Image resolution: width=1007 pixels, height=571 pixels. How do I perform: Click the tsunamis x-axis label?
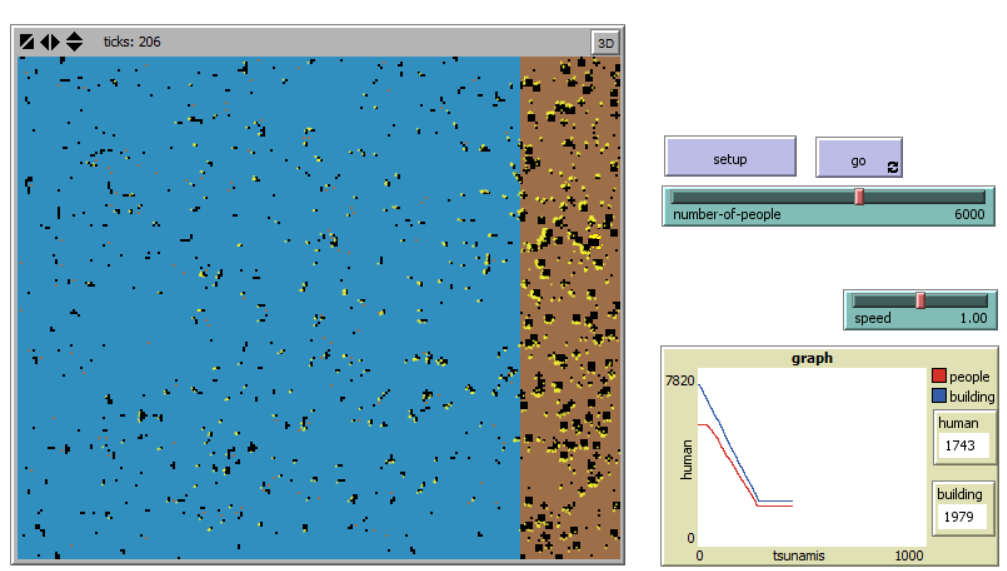point(798,556)
